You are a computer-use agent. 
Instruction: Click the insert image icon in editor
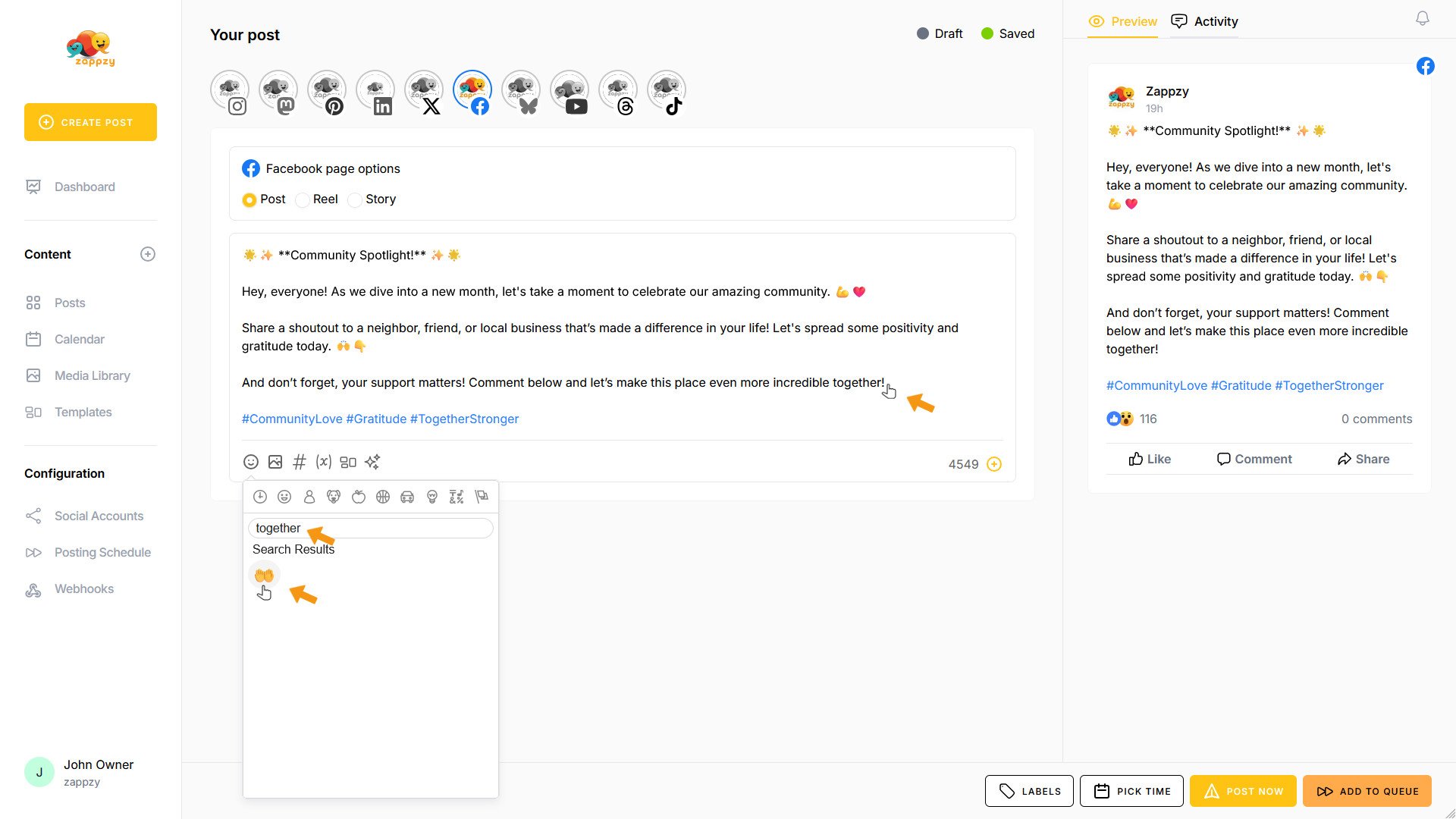coord(275,462)
